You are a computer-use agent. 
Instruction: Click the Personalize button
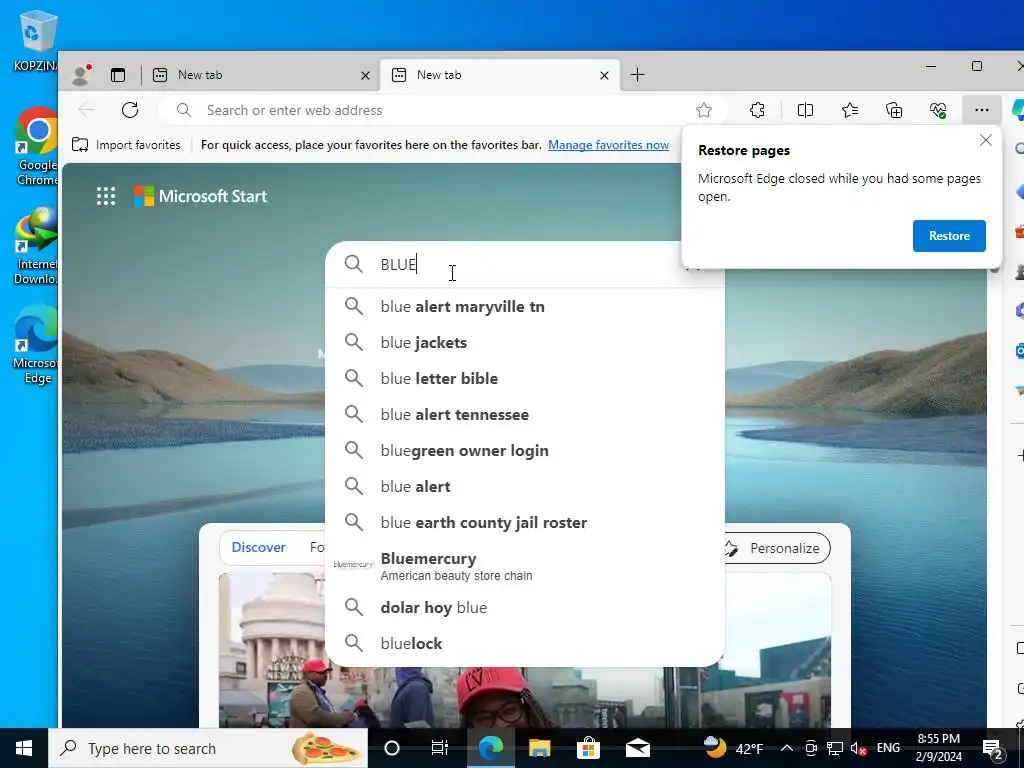pos(776,548)
